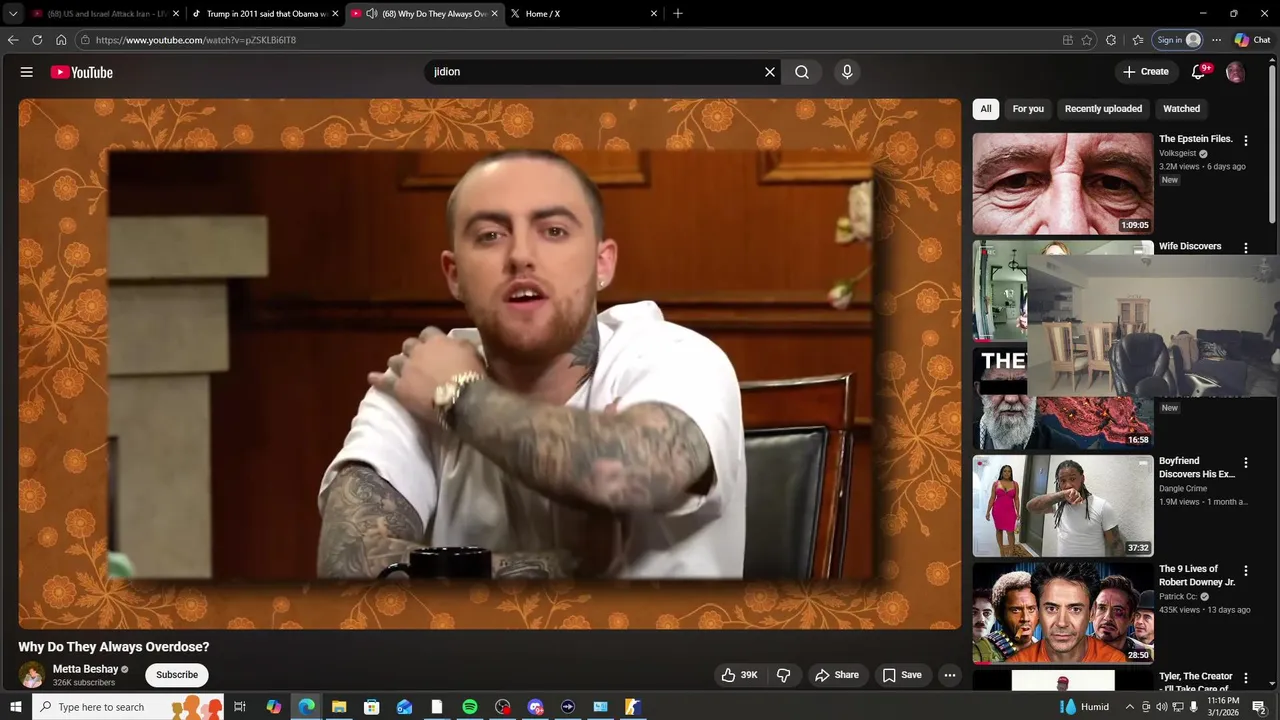Add page to favorites star icon

click(x=1087, y=40)
